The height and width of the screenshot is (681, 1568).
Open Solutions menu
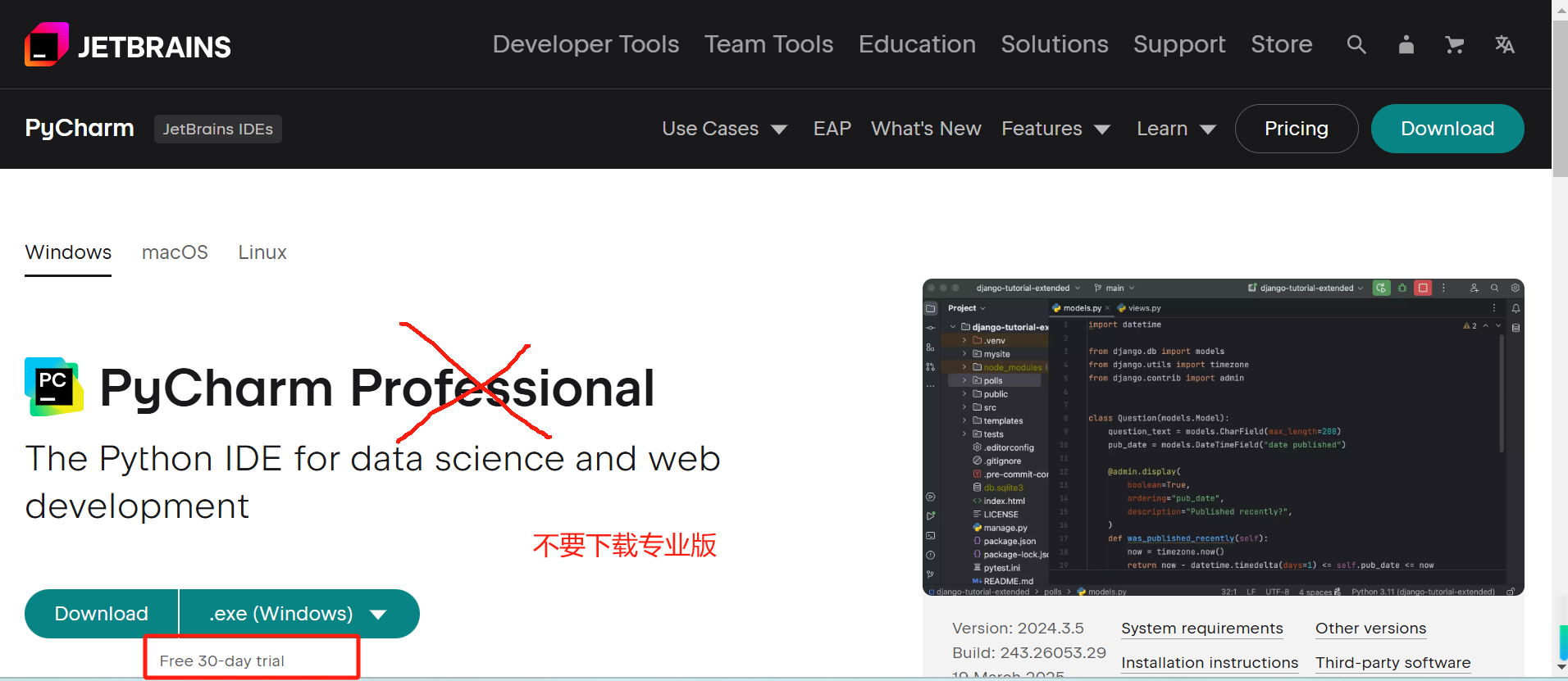pos(1055,44)
